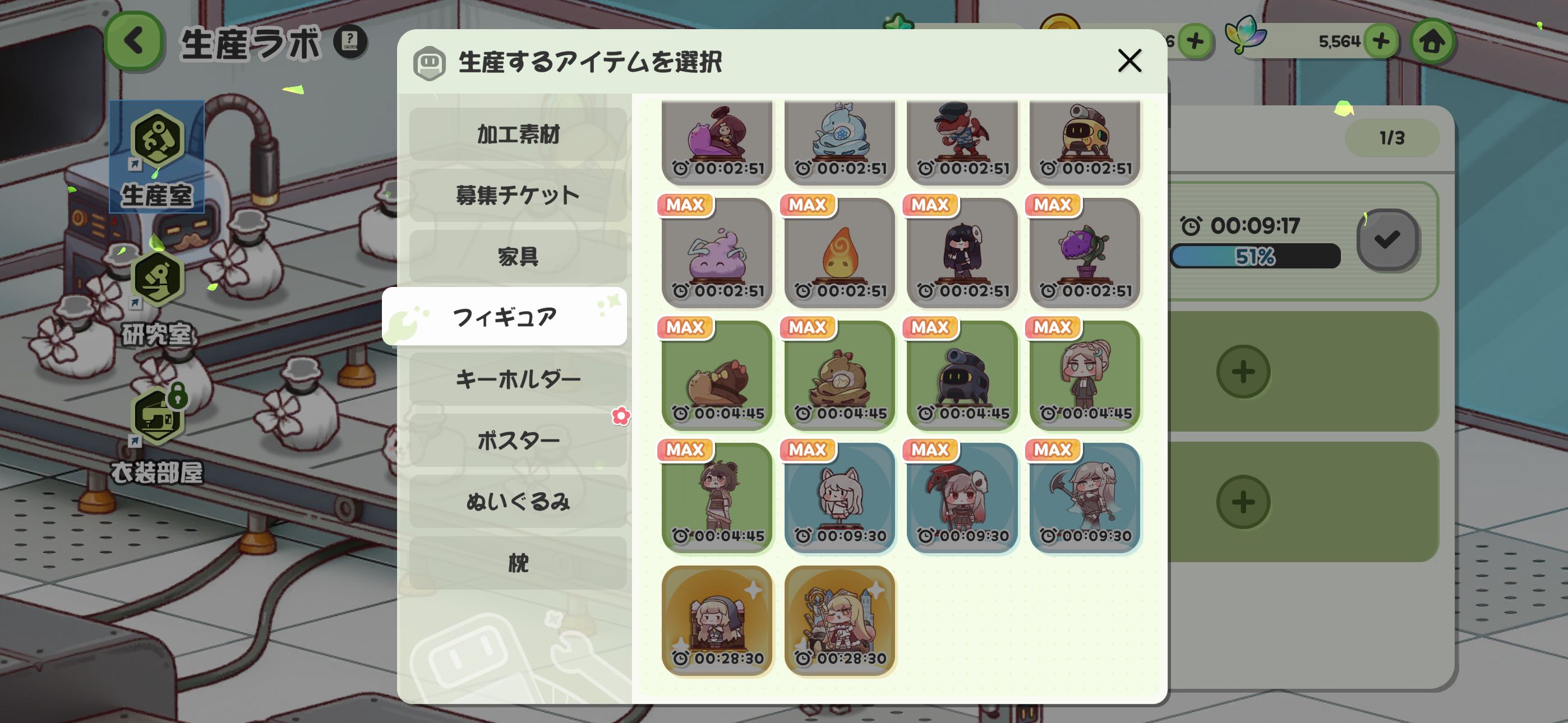1568x723 pixels.
Task: Go back with the green arrow button
Action: (134, 41)
